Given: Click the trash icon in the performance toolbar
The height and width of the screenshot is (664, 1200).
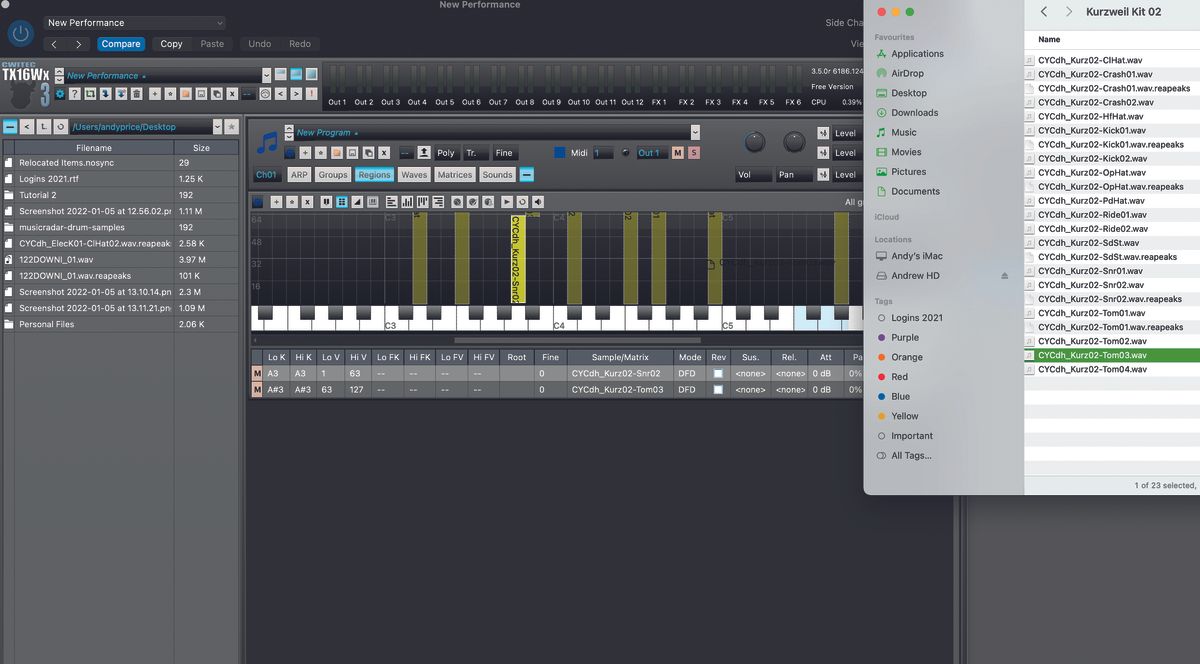Looking at the screenshot, I should point(138,93).
